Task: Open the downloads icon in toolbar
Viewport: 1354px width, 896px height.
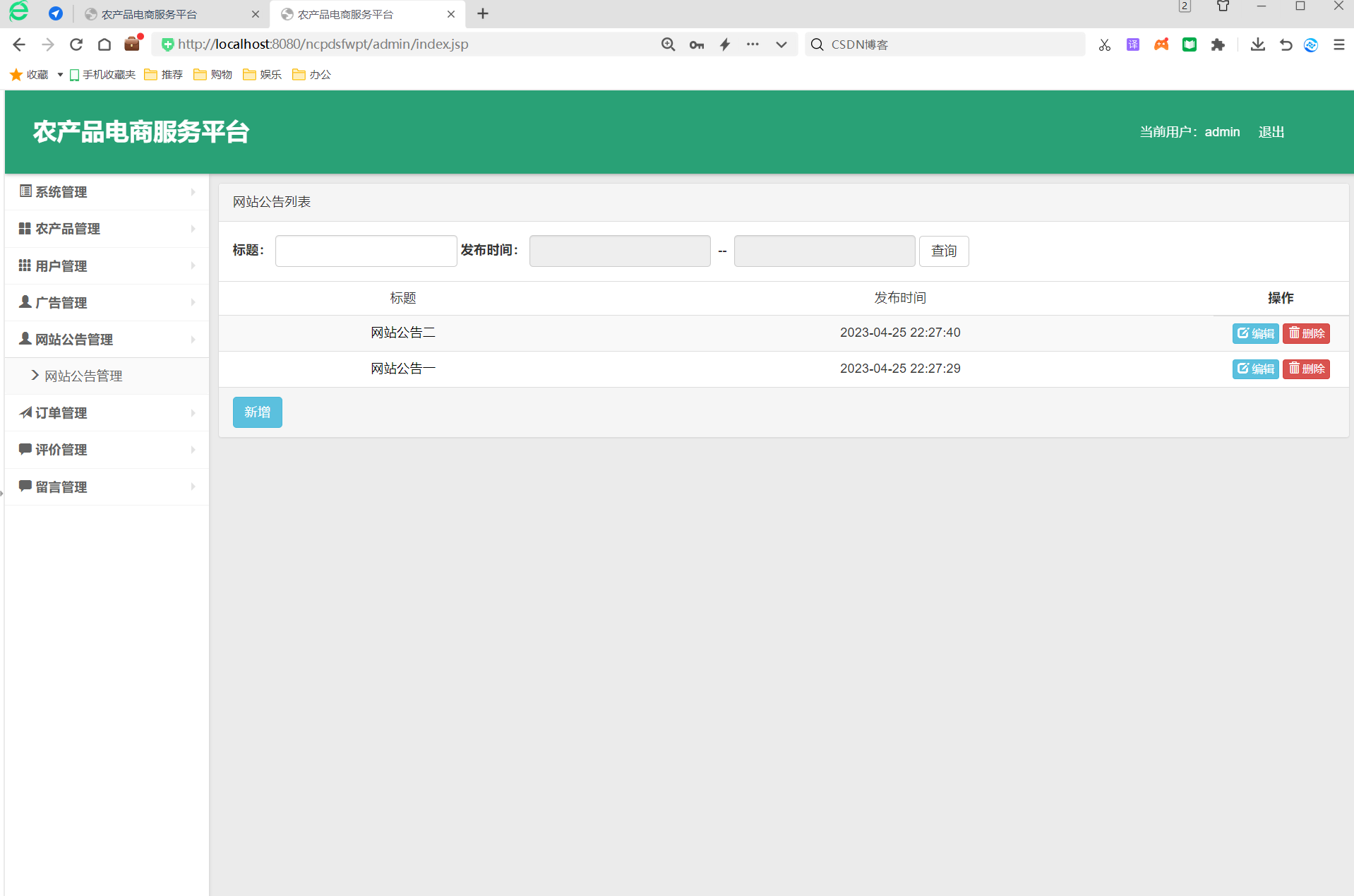Action: pyautogui.click(x=1257, y=44)
